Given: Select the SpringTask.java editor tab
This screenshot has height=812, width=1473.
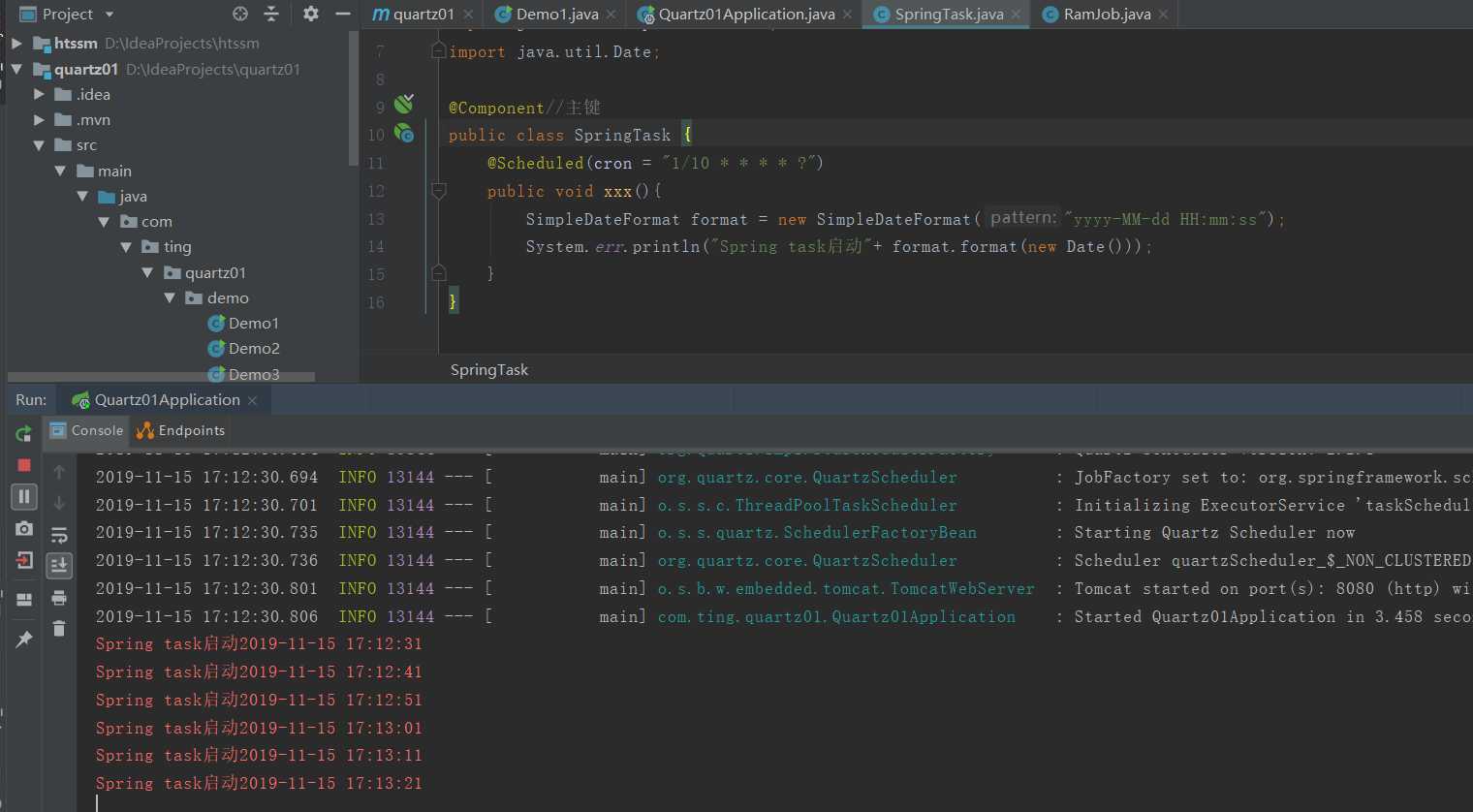Looking at the screenshot, I should pos(948,15).
